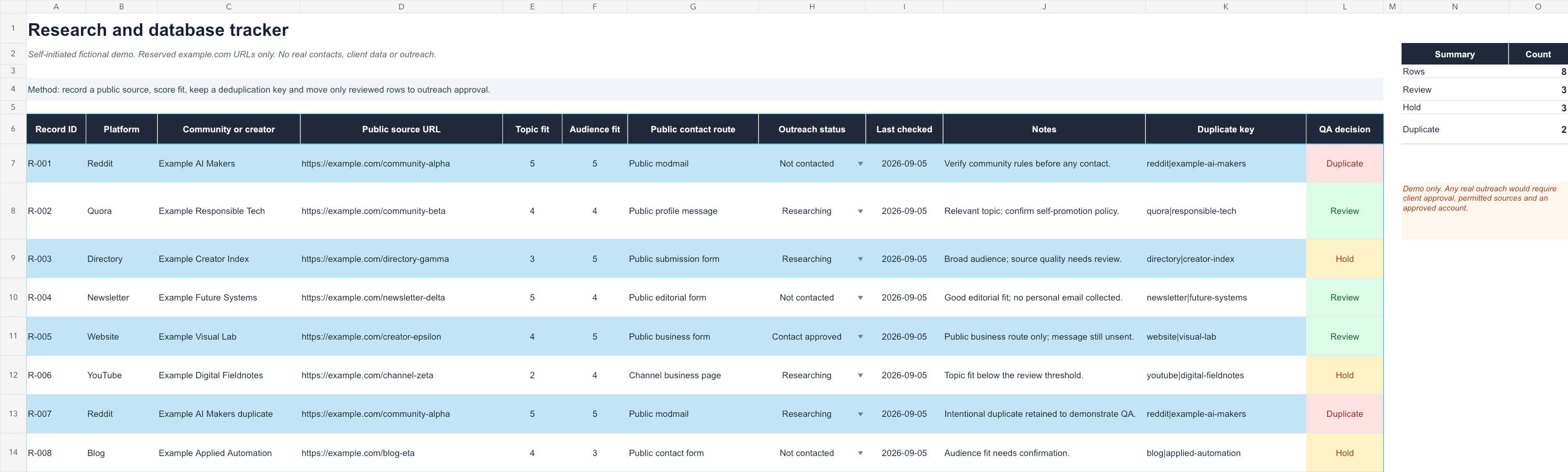Click the 'Summary' header in the side table
This screenshot has width=1568, height=472.
click(x=1454, y=54)
